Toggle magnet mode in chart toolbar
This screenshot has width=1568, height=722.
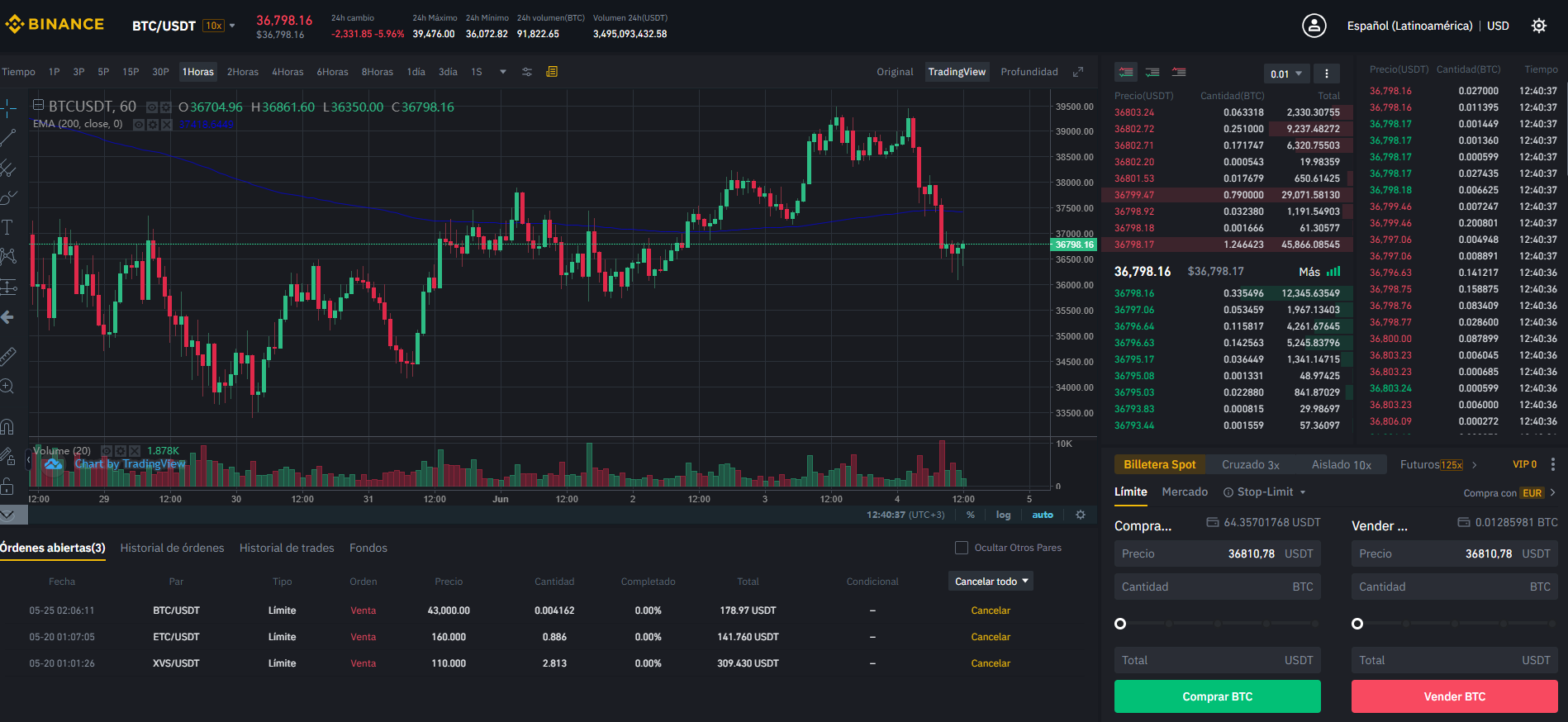pos(7,426)
